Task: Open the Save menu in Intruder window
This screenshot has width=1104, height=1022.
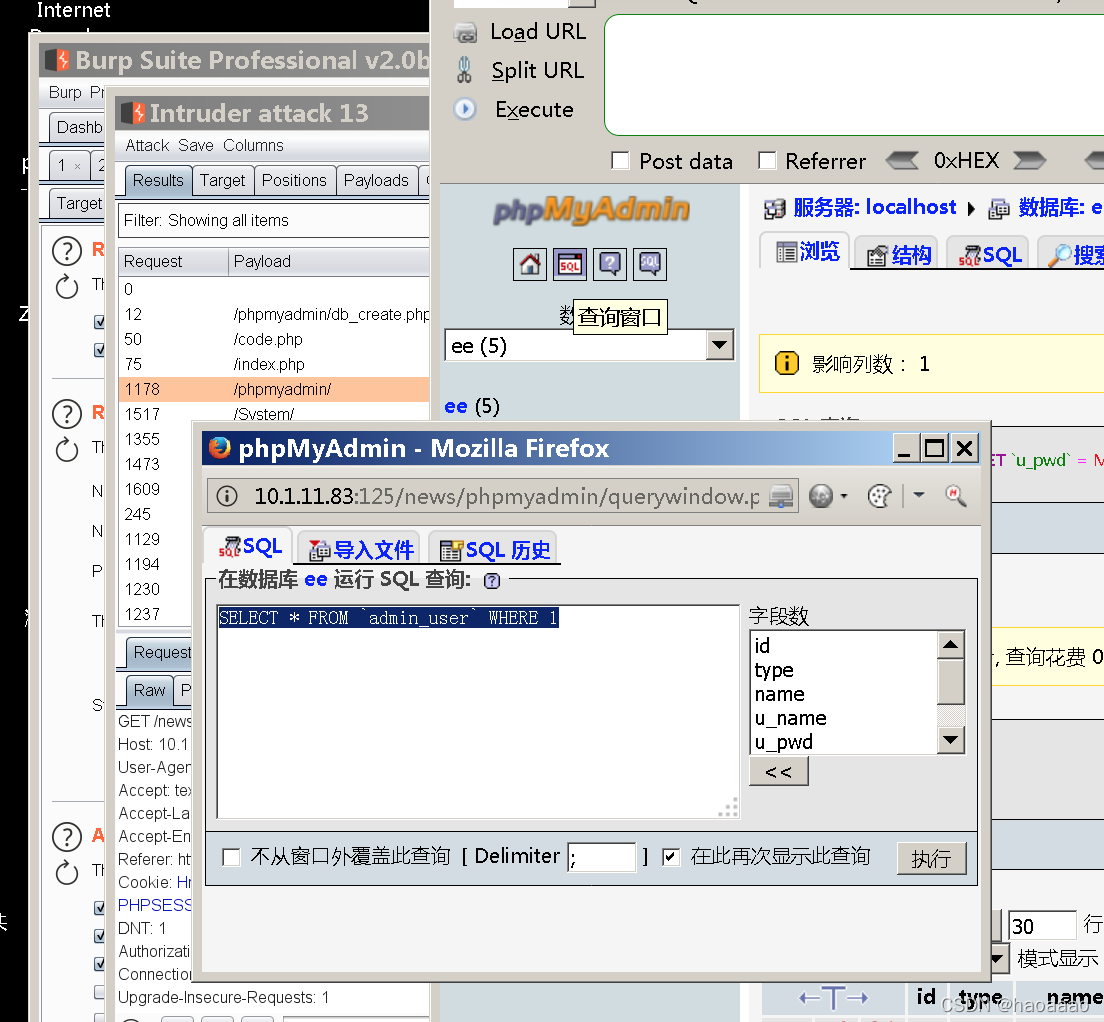Action: [196, 146]
